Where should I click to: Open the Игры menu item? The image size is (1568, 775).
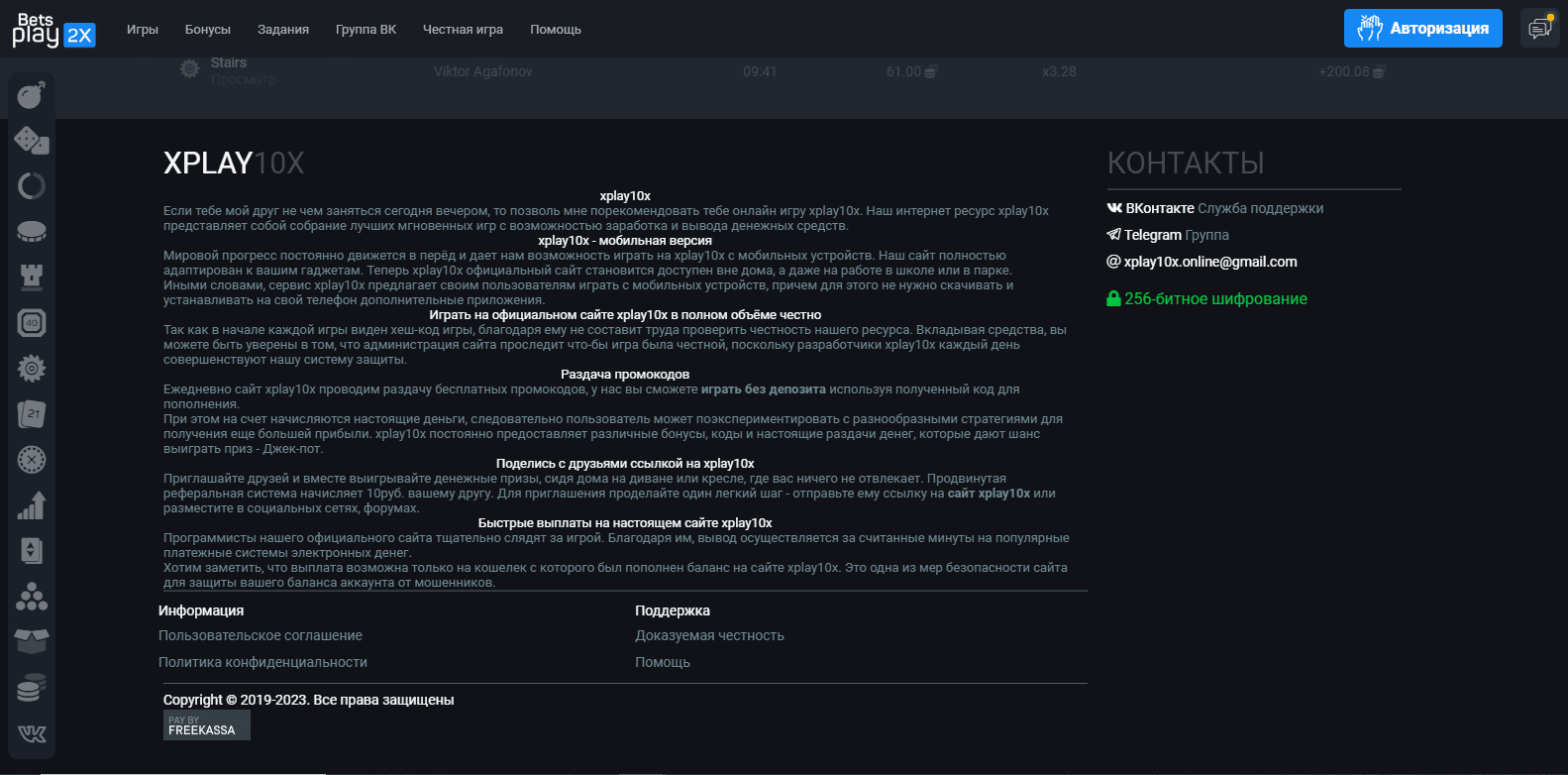click(x=143, y=29)
